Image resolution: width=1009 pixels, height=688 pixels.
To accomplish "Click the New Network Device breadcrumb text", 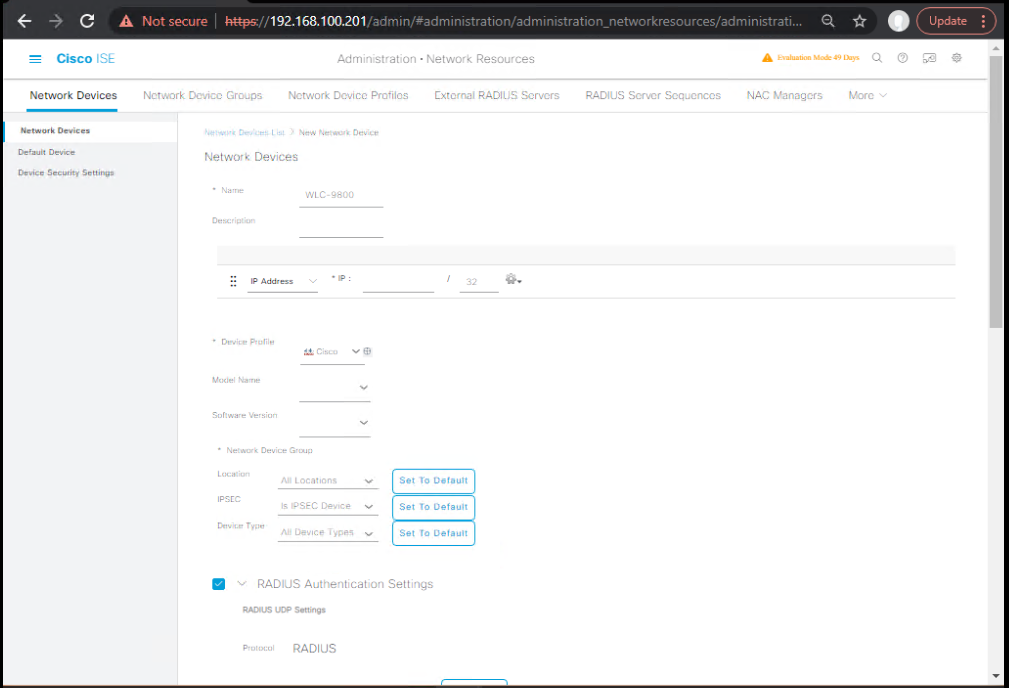I will (338, 133).
